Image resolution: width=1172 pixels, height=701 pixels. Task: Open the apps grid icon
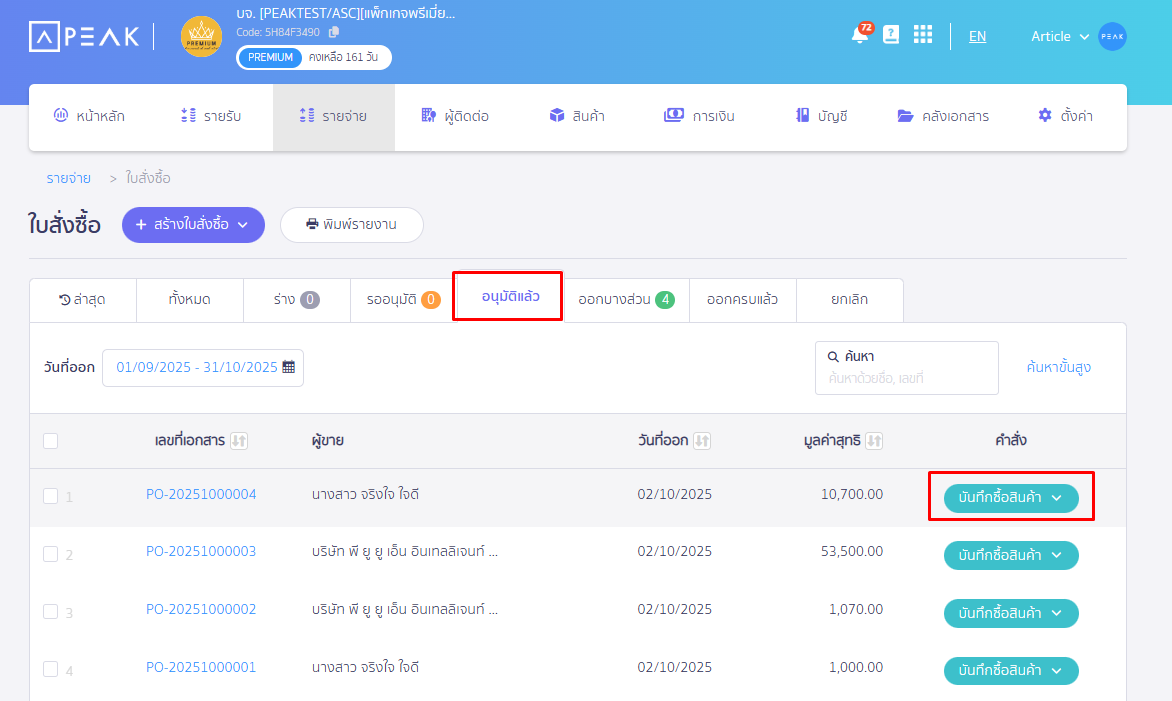(922, 35)
